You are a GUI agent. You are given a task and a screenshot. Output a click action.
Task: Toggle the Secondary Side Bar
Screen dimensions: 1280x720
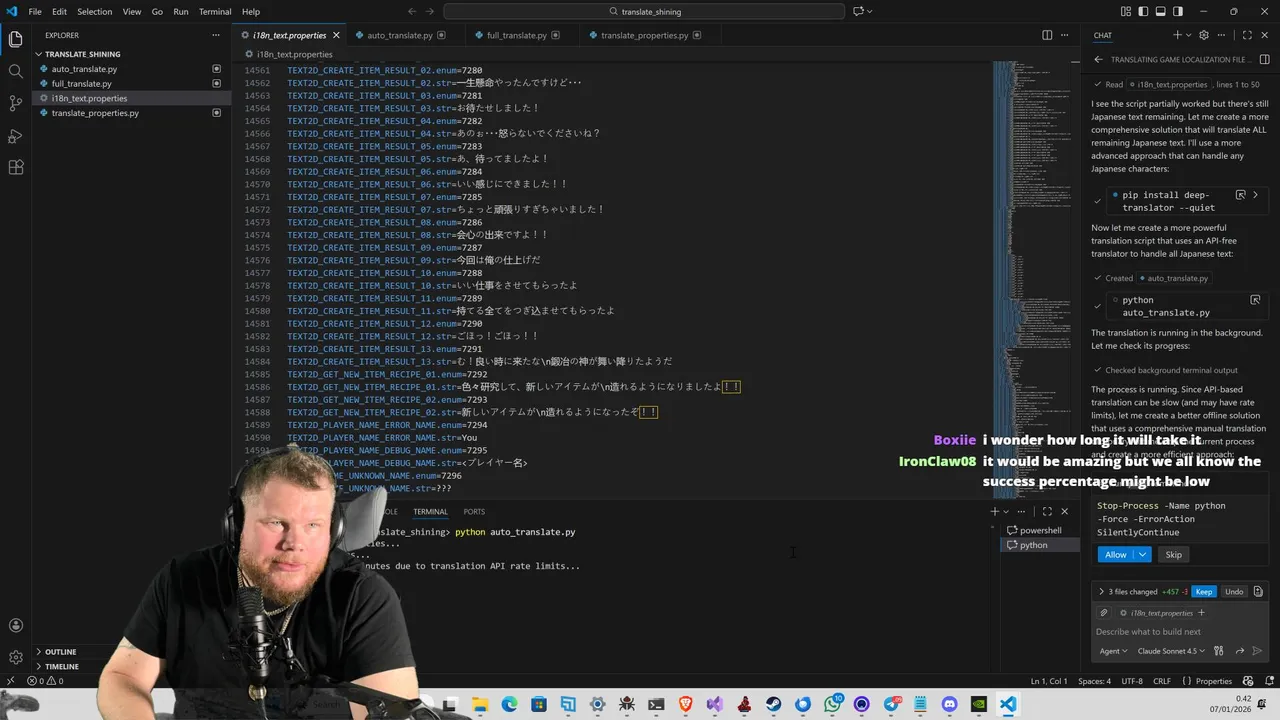(x=1179, y=11)
